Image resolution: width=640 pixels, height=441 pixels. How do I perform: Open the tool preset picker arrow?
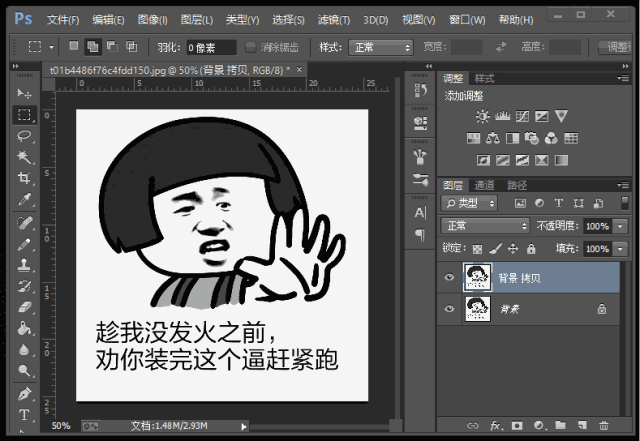[x=51, y=47]
